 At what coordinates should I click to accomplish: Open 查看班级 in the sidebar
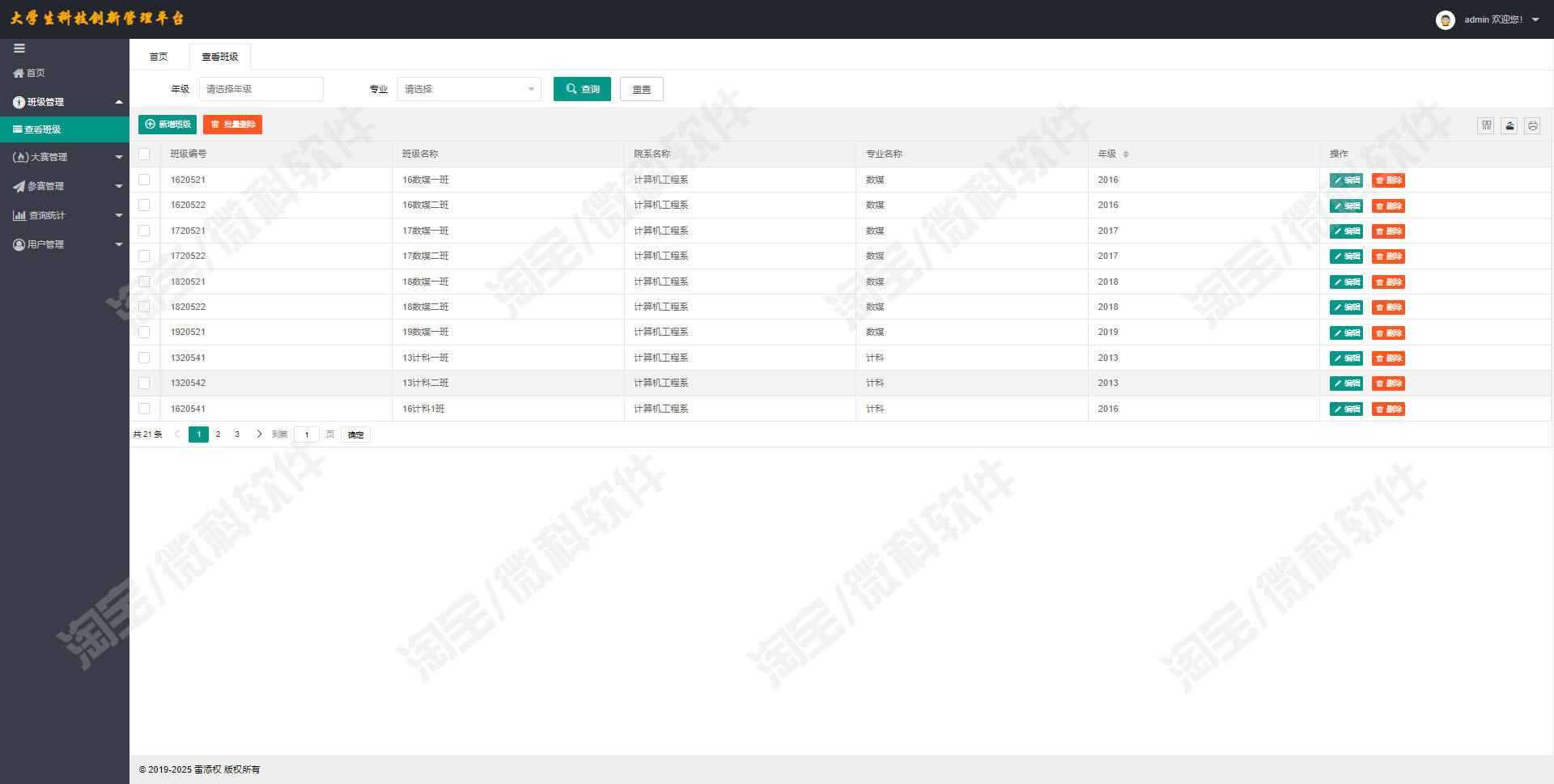[65, 129]
